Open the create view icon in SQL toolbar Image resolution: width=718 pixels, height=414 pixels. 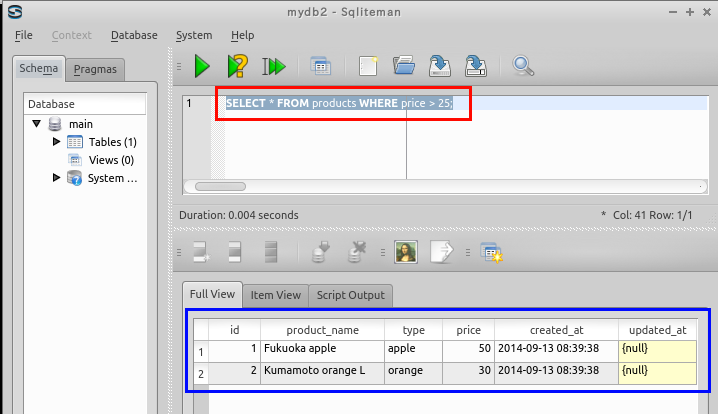tap(320, 66)
